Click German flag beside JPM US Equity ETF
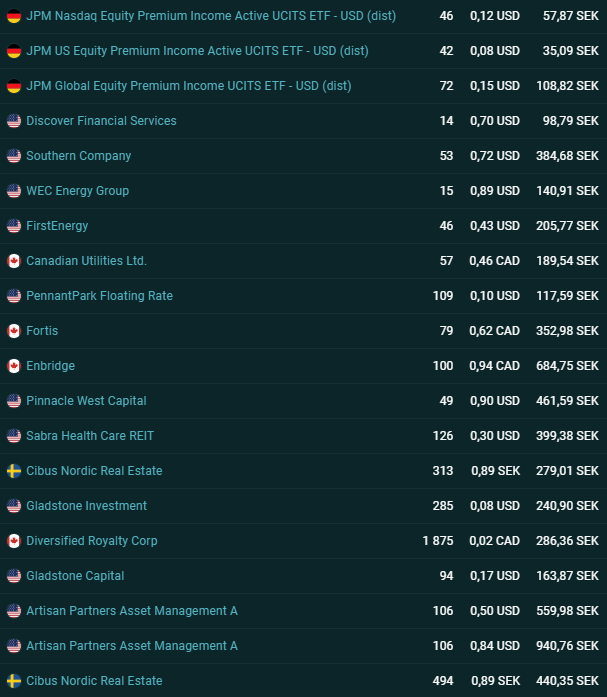This screenshot has height=697, width=607. [14, 51]
